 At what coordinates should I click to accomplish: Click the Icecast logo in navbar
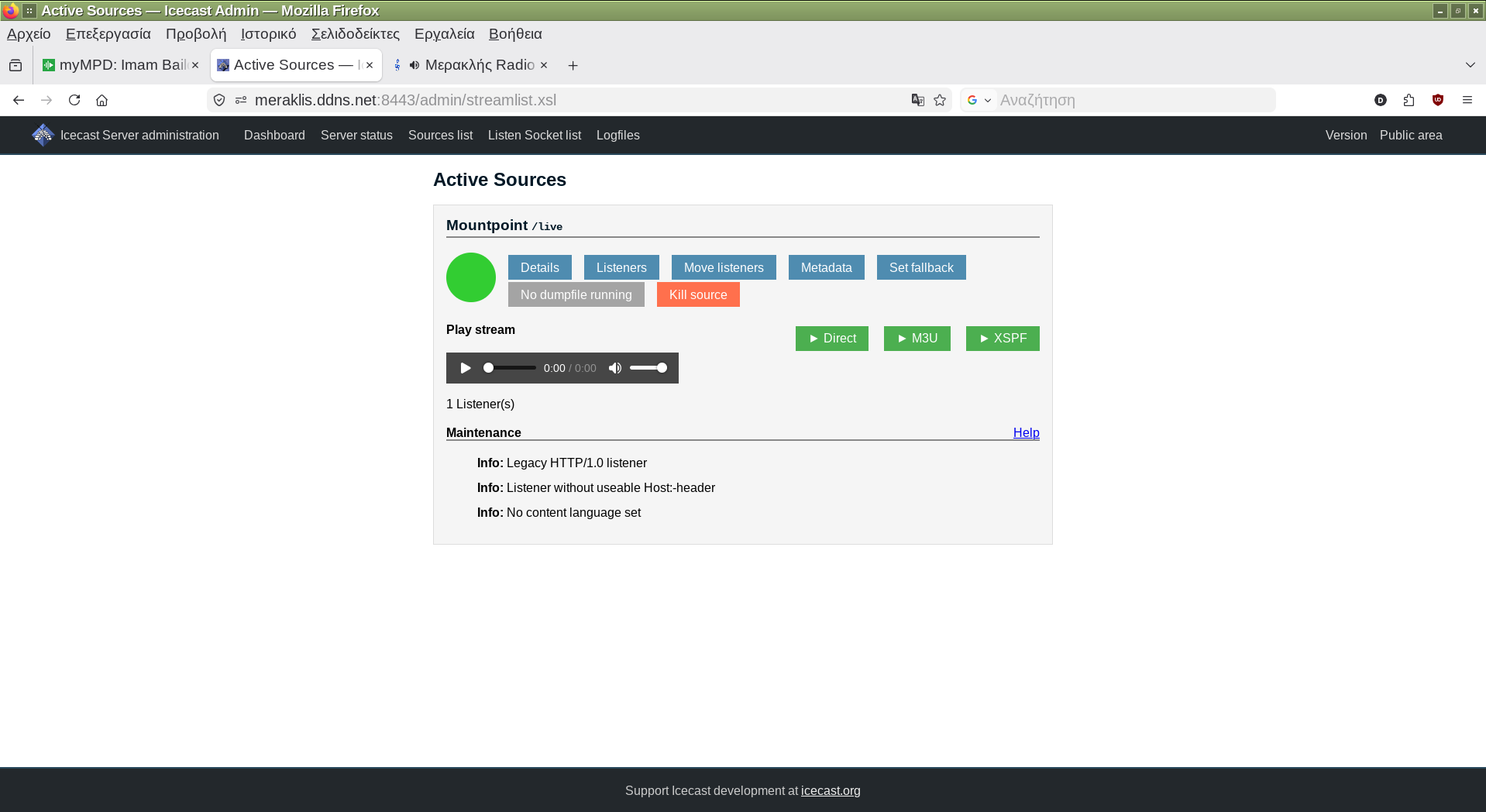[x=43, y=135]
